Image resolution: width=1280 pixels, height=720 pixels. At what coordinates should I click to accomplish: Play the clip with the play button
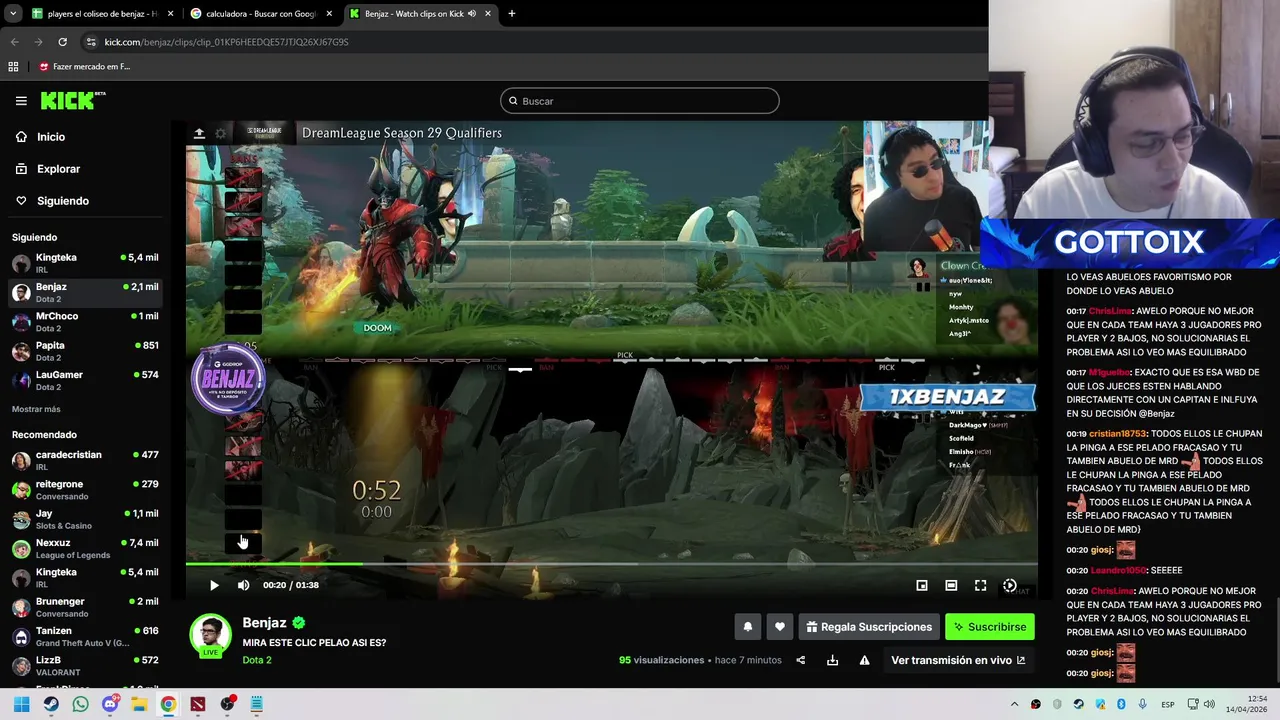(x=214, y=585)
